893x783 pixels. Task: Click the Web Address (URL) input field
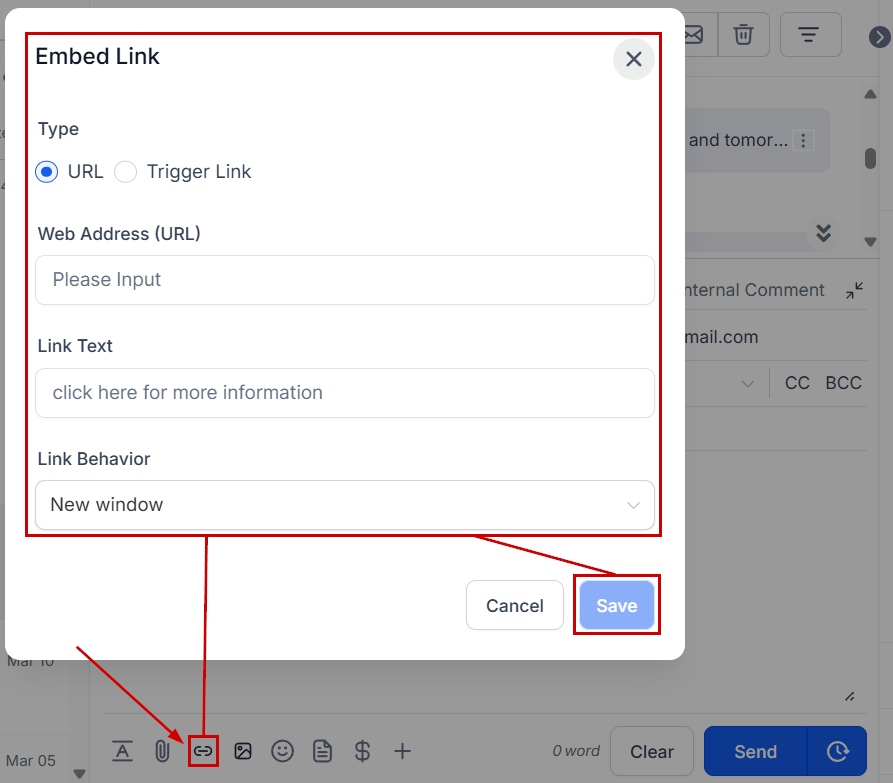pos(345,280)
